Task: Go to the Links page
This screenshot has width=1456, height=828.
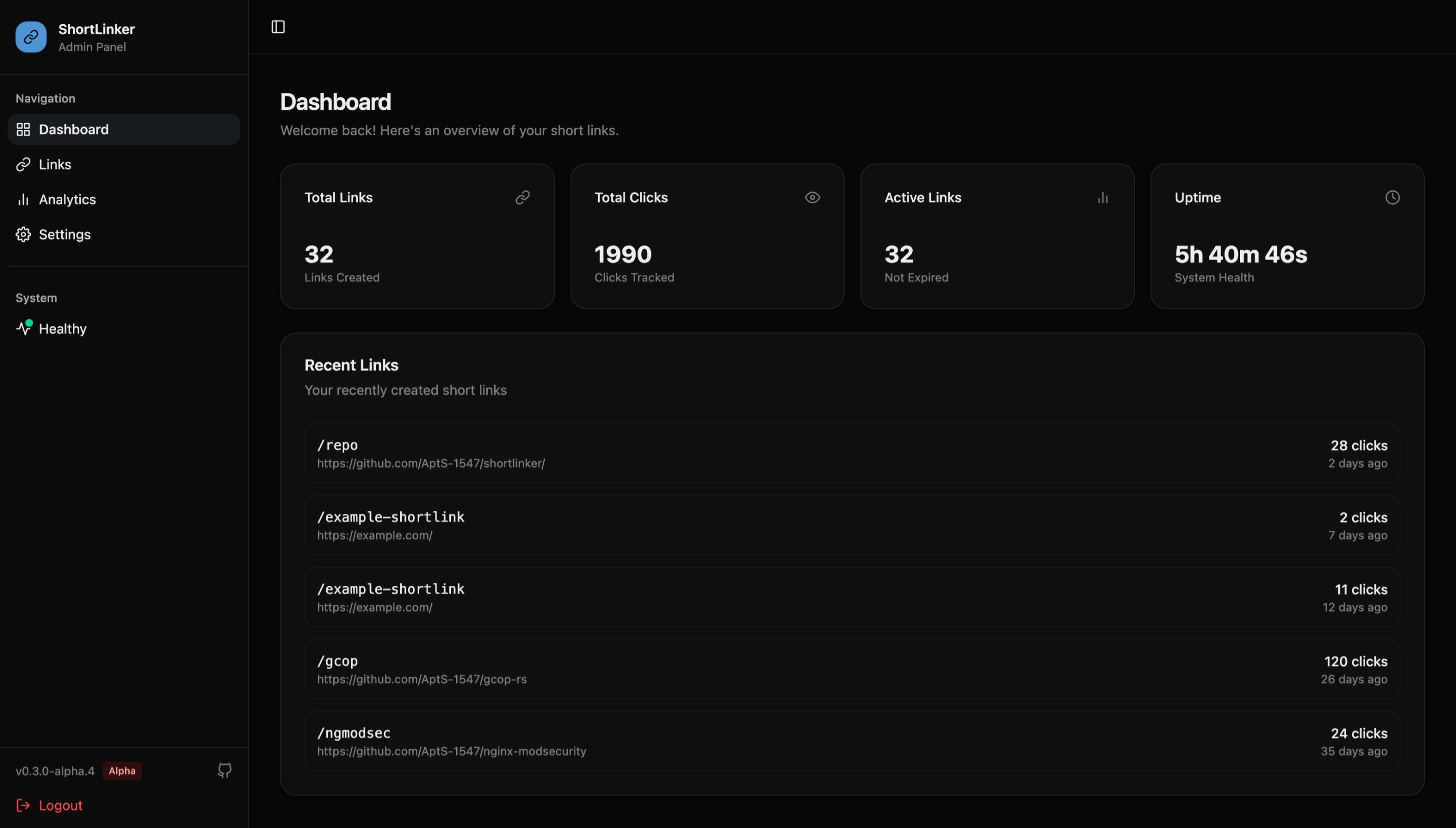Action: 124,164
